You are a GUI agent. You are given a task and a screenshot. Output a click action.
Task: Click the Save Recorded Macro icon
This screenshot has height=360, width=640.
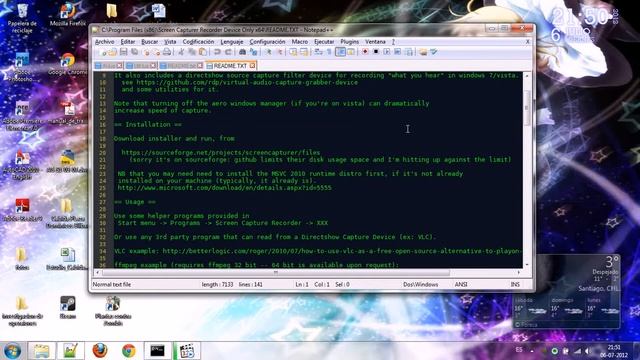click(409, 52)
